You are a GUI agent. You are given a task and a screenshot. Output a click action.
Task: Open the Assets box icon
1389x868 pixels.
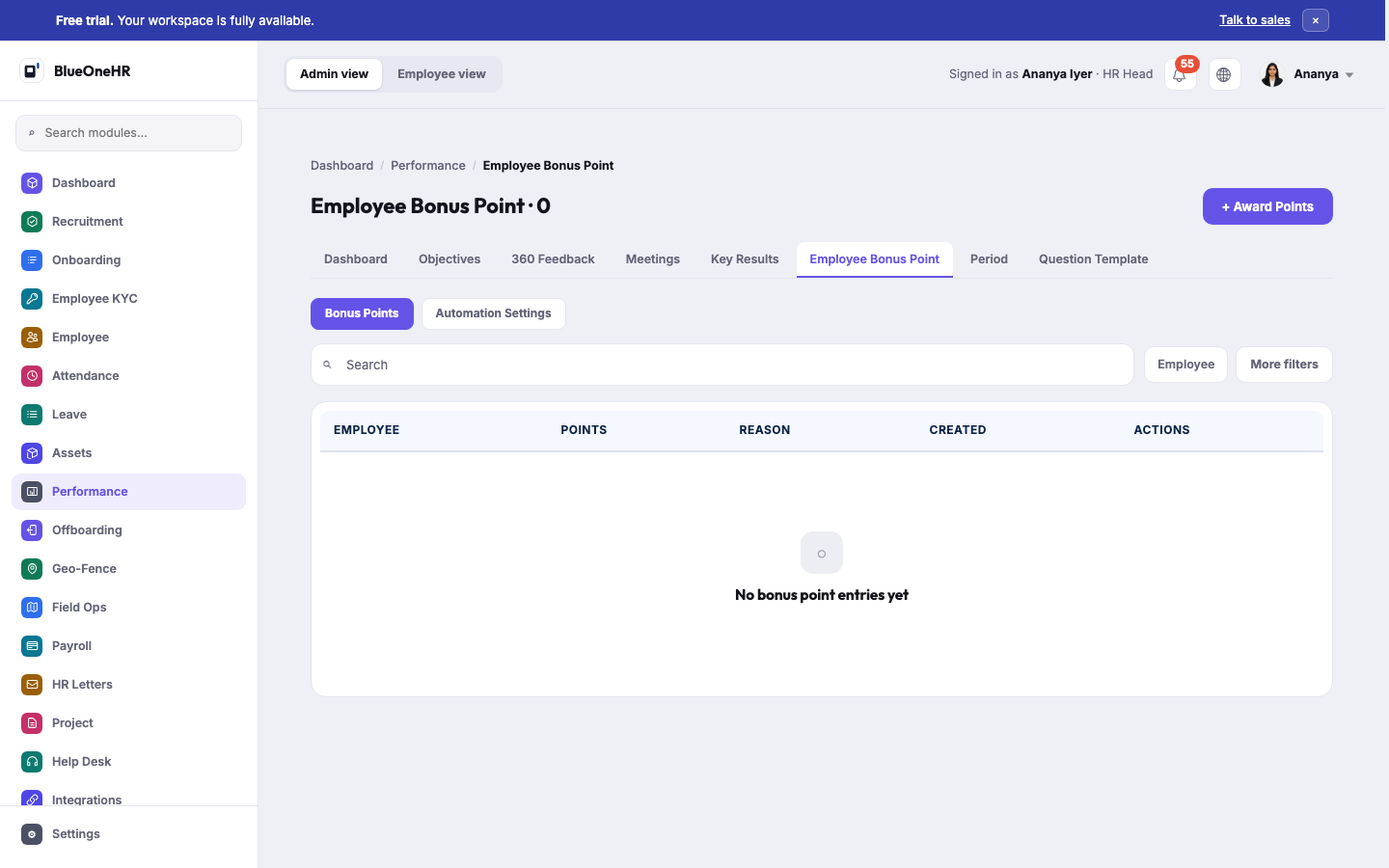coord(32,452)
